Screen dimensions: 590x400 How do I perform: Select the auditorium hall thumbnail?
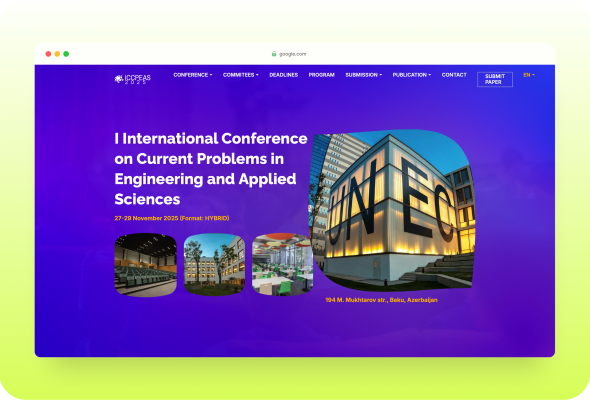tap(146, 265)
